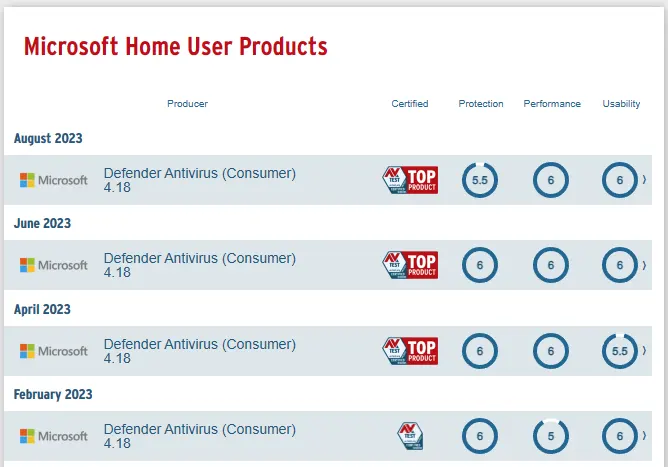668x467 pixels.
Task: Click the Producer column header
Action: pos(187,104)
